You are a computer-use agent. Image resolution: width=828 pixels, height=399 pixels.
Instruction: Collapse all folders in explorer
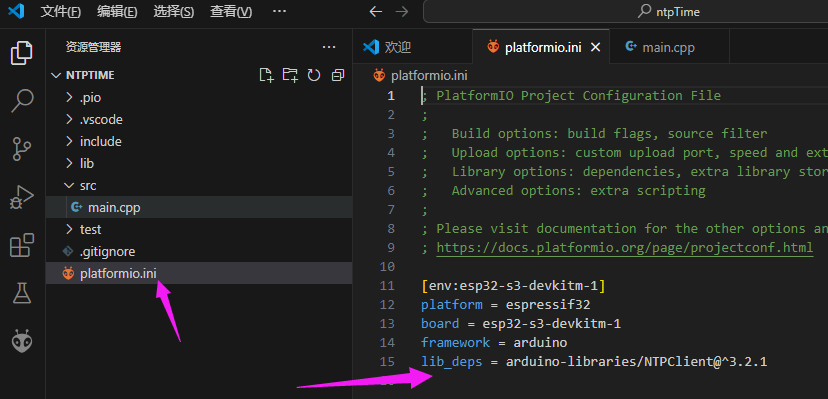(338, 75)
